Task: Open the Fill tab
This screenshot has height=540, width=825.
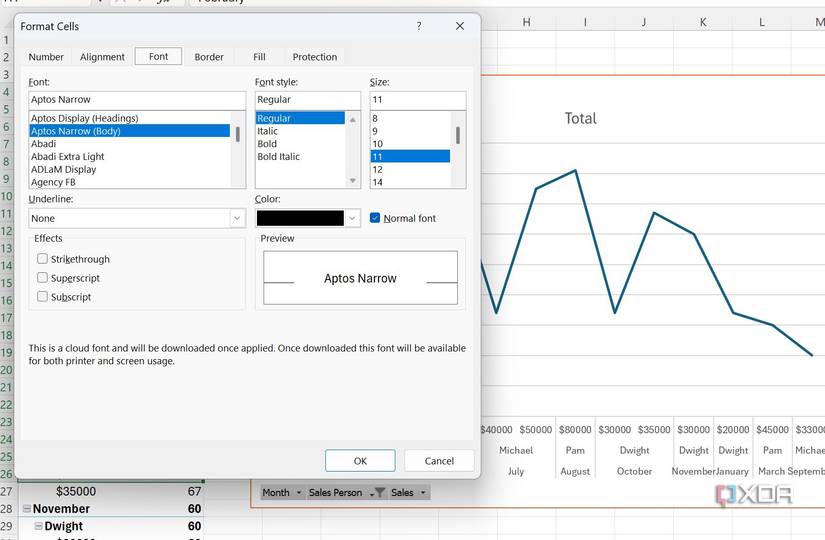Action: coord(259,57)
